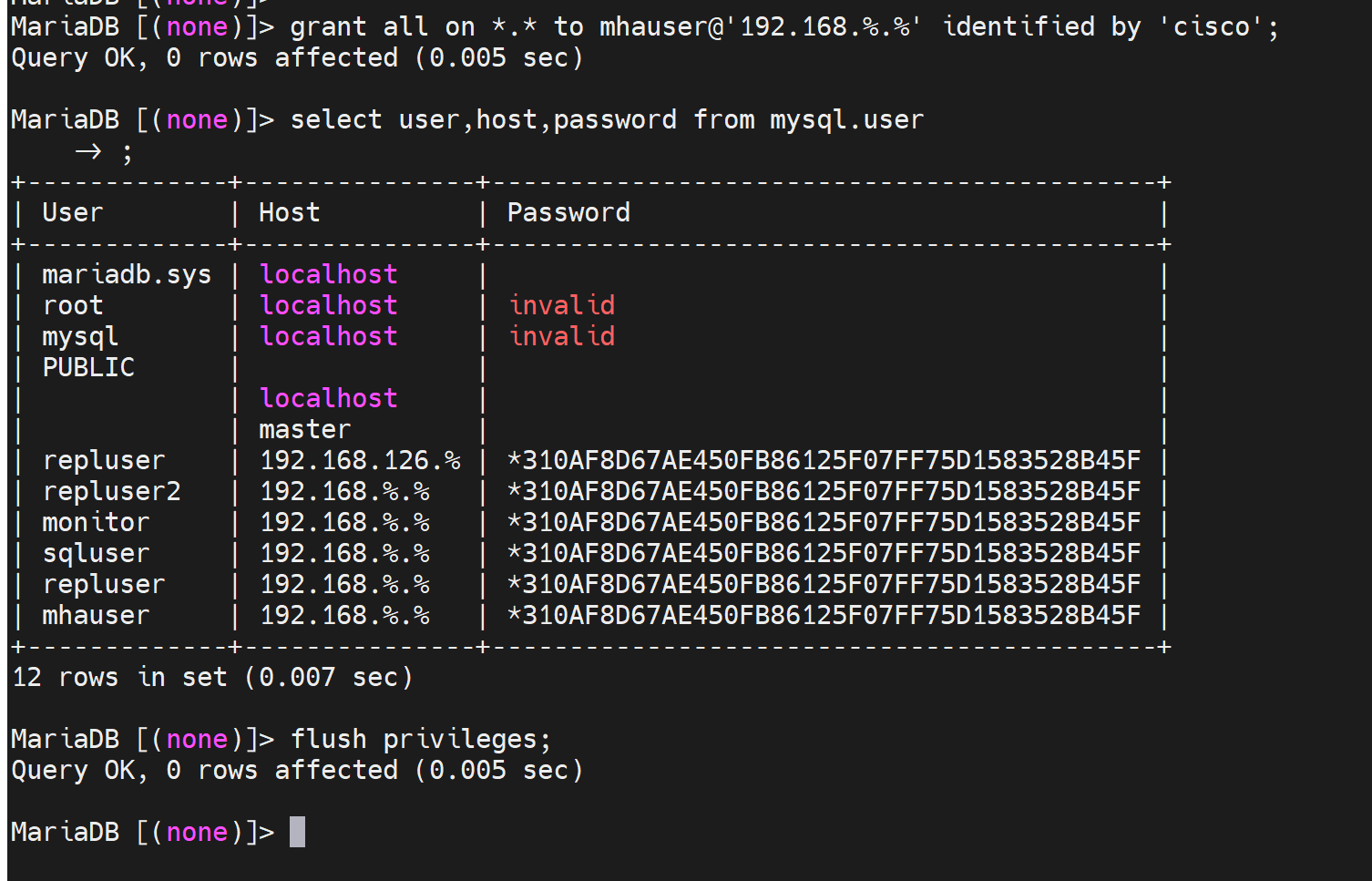Image resolution: width=1372 pixels, height=881 pixels.
Task: Click the red 'invalid' password in root row
Action: [562, 306]
